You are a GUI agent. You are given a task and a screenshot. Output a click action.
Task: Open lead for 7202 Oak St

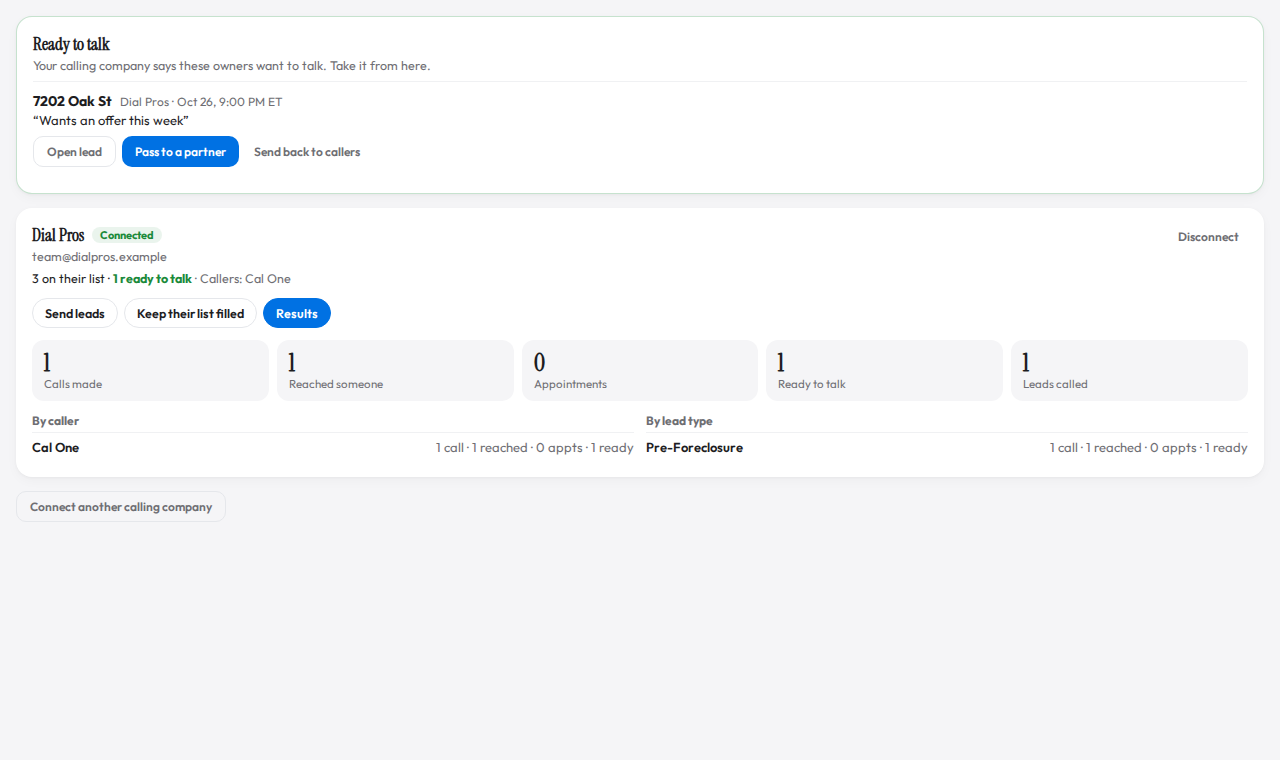click(x=74, y=152)
